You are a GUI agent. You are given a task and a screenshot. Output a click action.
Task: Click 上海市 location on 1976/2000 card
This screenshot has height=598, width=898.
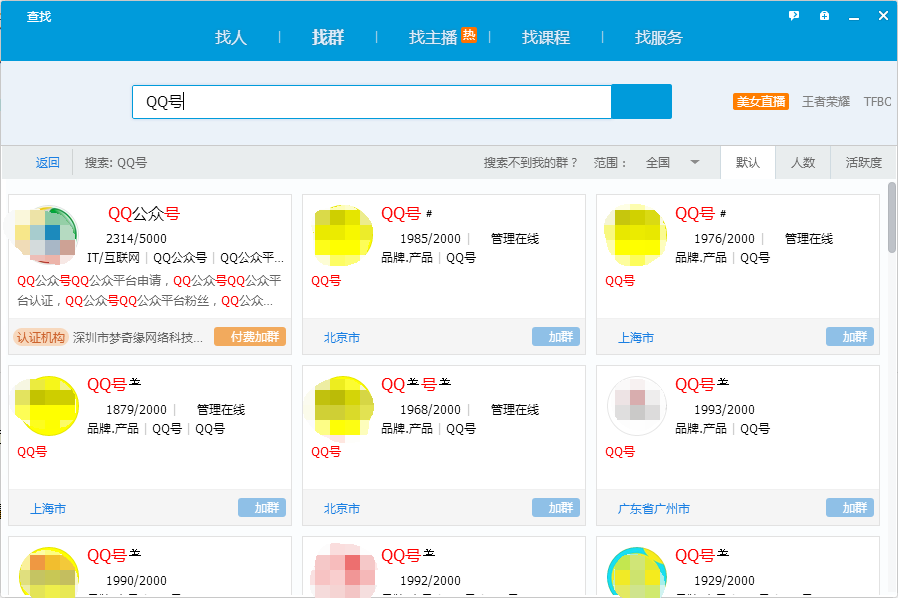click(x=636, y=338)
